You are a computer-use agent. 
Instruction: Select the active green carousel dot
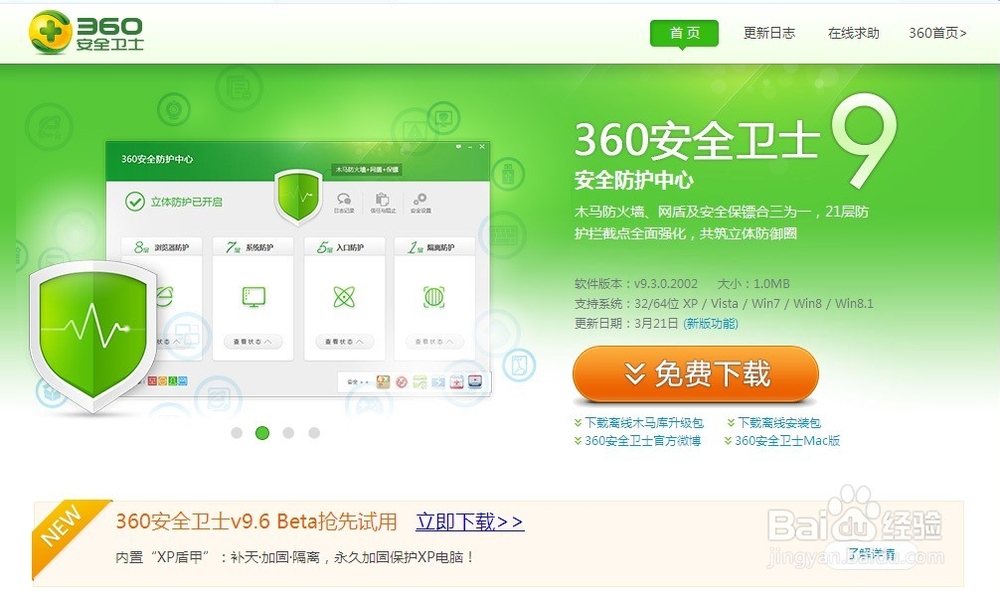pyautogui.click(x=262, y=433)
